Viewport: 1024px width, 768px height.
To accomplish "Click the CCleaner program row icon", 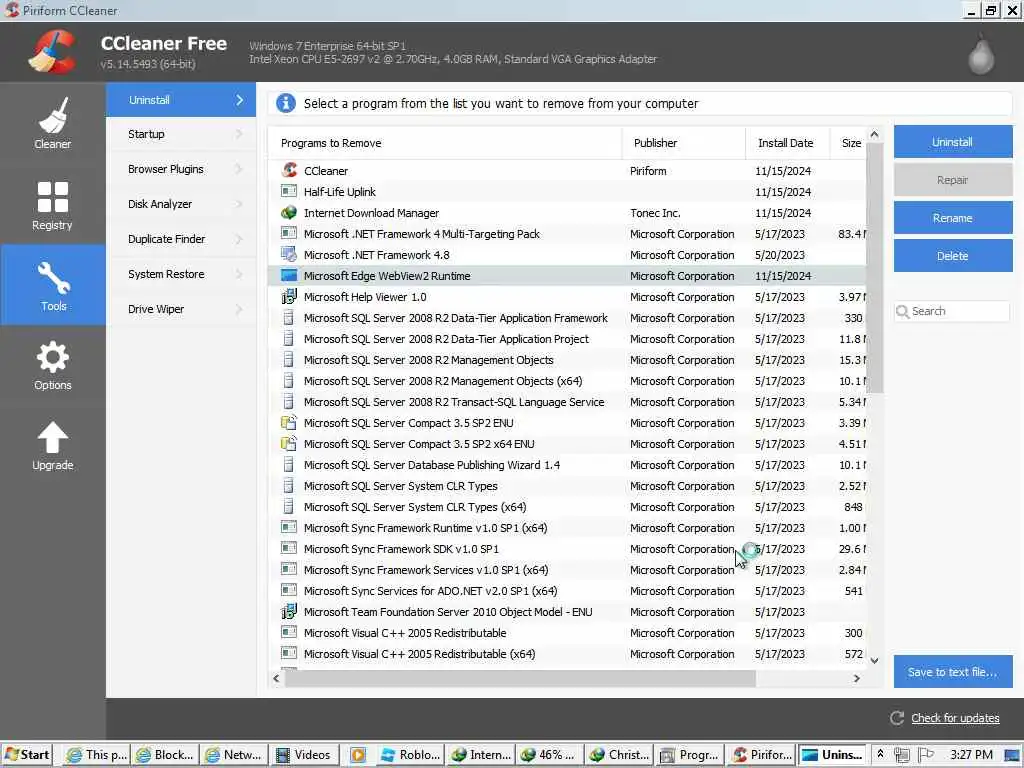I will 289,170.
